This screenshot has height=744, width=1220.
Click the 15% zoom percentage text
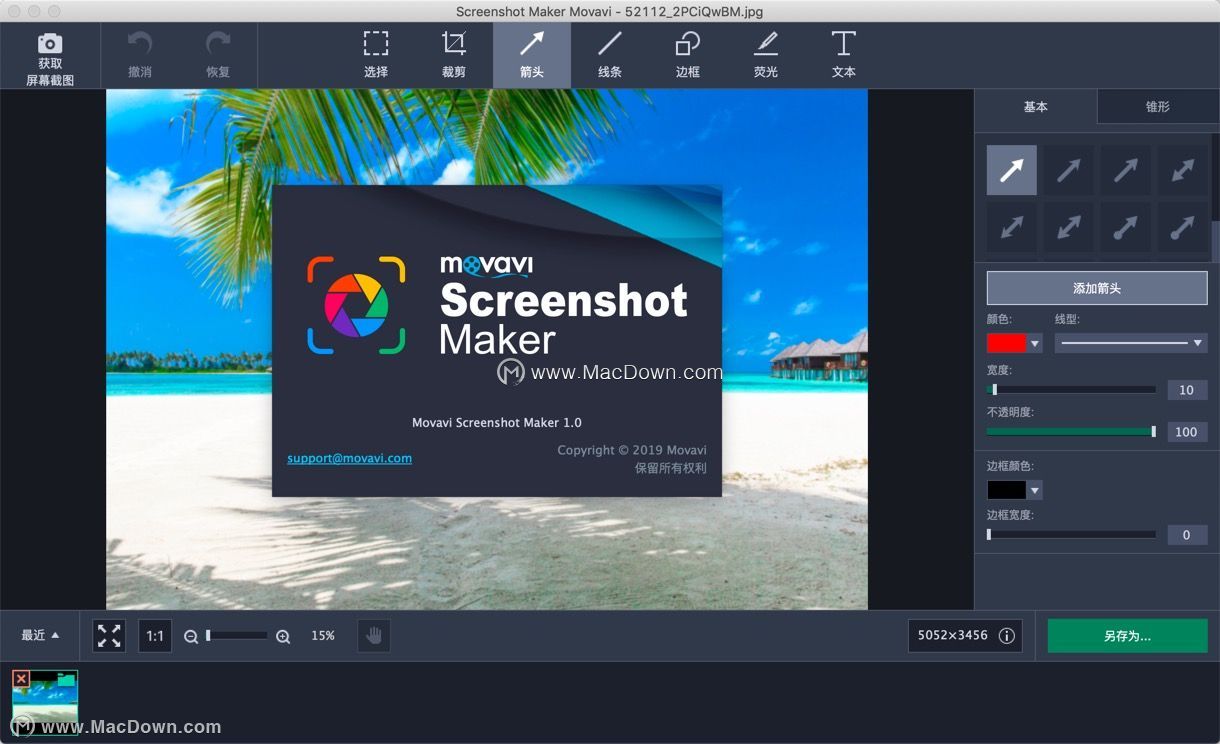click(x=323, y=636)
